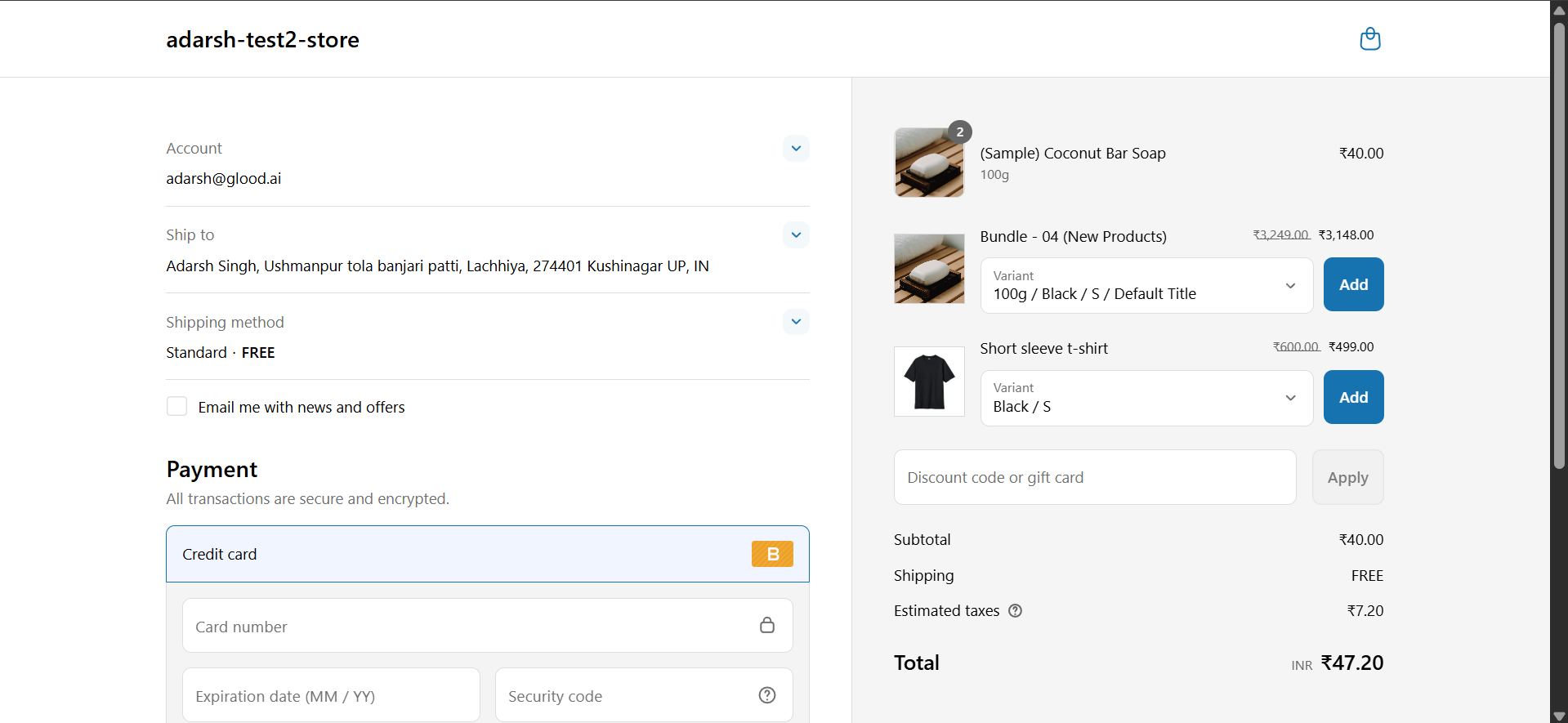This screenshot has height=723, width=1568.
Task: Open the shopping bag cart icon
Action: [1369, 39]
